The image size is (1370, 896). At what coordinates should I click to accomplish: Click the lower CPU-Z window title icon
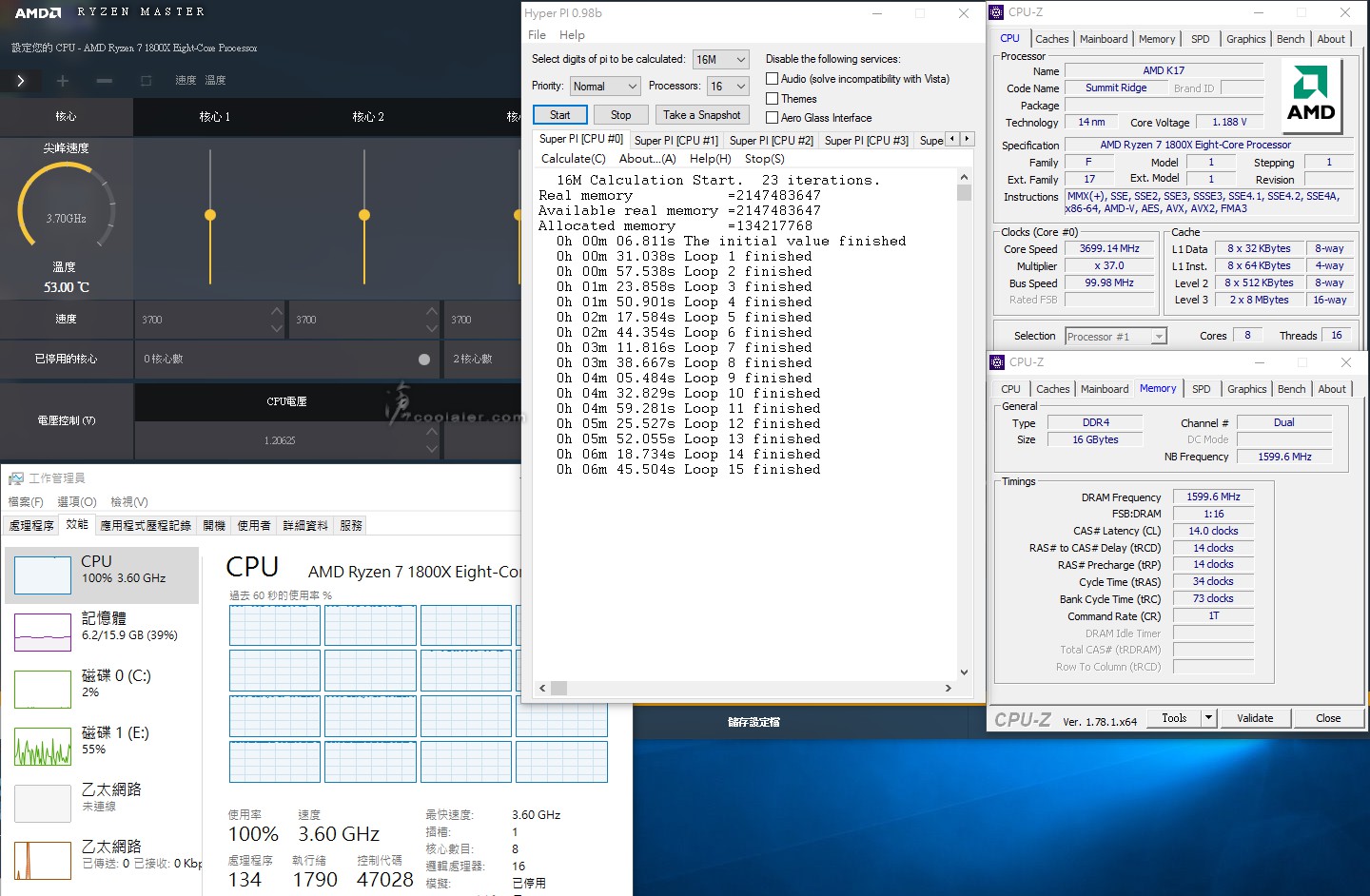tap(997, 362)
